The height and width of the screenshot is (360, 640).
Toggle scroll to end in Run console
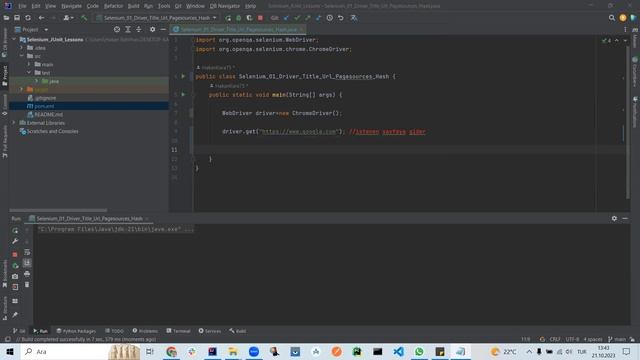tap(27, 262)
